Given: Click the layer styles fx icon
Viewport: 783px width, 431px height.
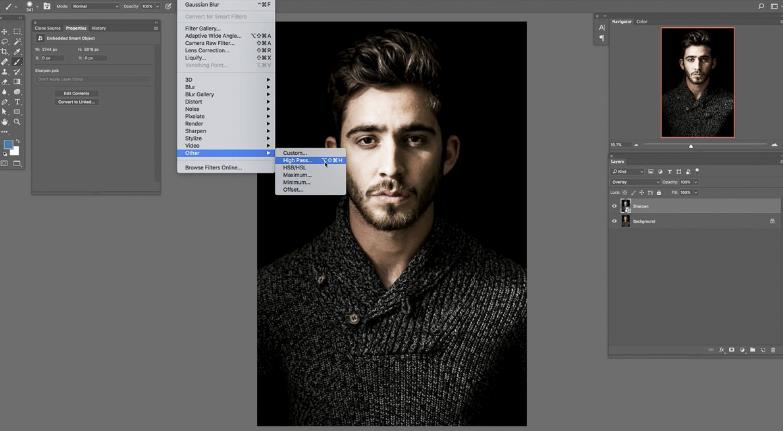Looking at the screenshot, I should [722, 350].
